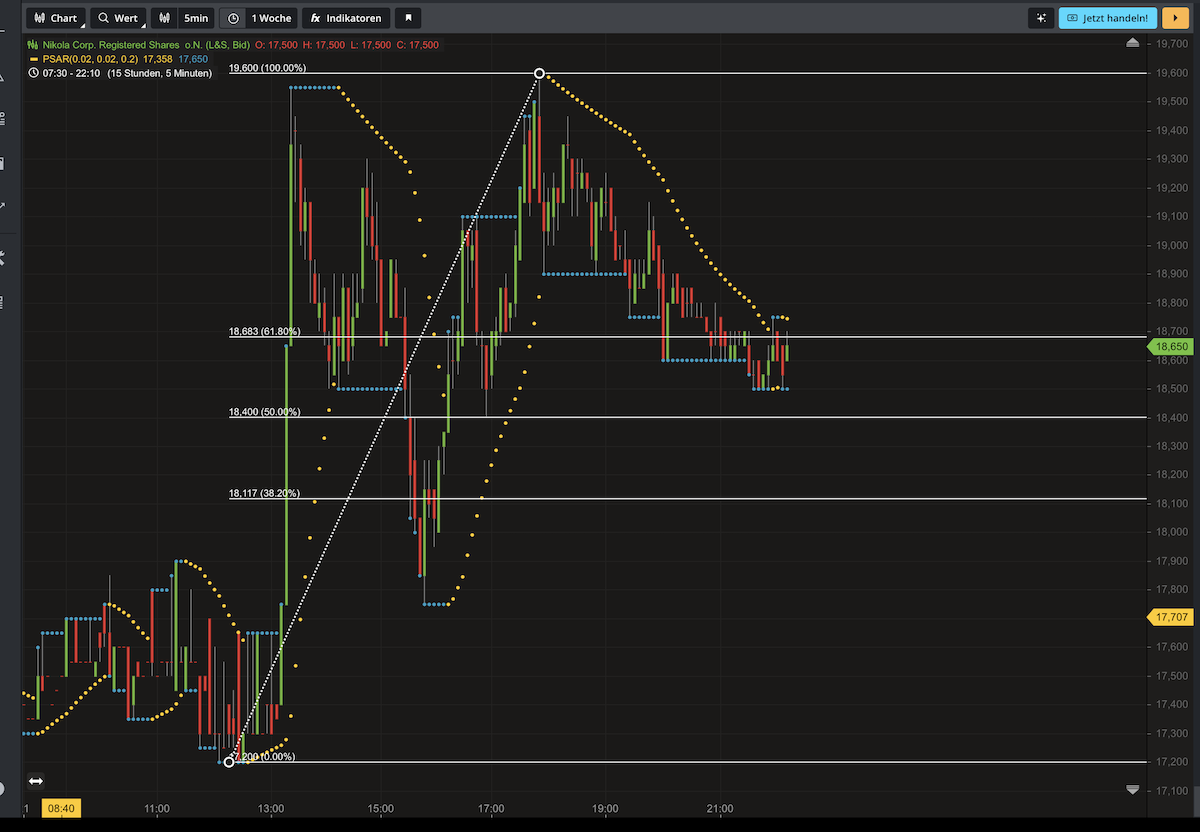
Task: Click the O: 17,500 open value
Action: (277, 45)
